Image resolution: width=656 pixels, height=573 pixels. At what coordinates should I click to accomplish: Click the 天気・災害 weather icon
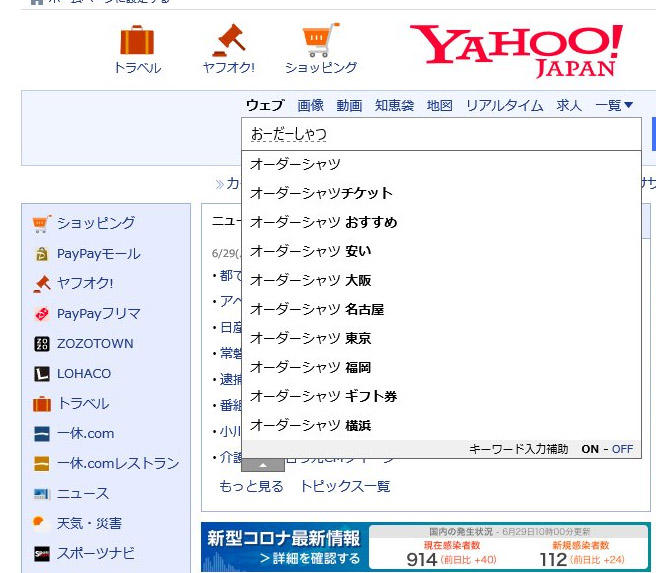41,523
